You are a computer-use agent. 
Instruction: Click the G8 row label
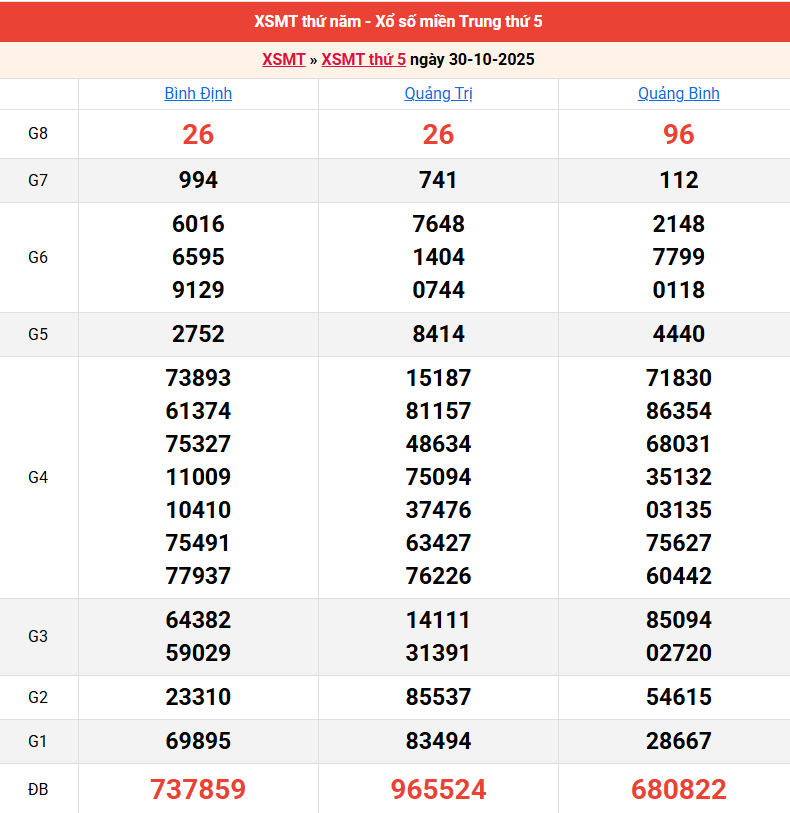click(x=38, y=134)
